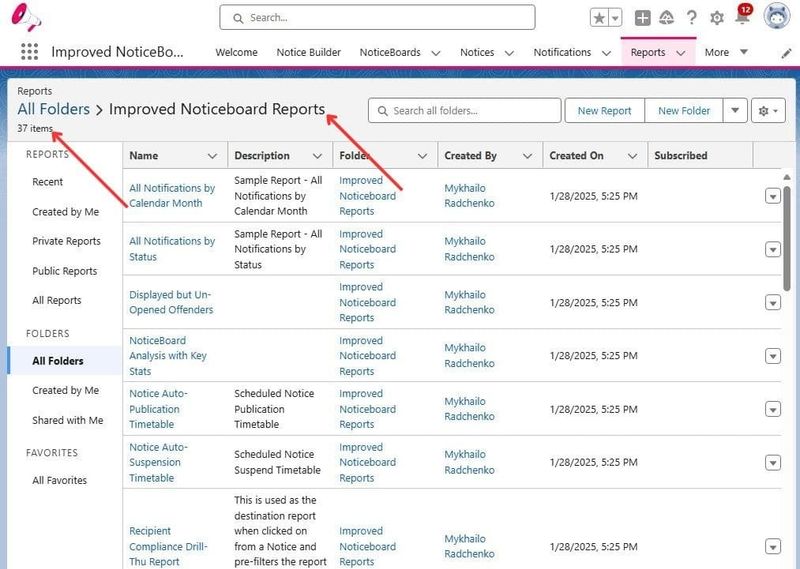Open row actions for Displayed but Un-Opened Offenders
The height and width of the screenshot is (569, 800).
[x=772, y=303]
